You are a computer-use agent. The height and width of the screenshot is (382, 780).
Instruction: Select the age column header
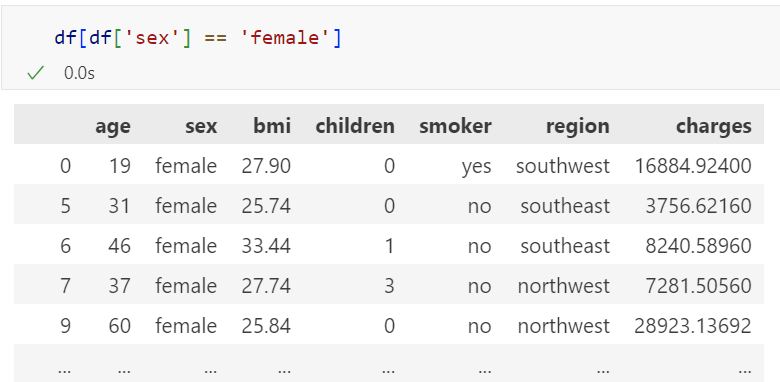[x=113, y=126]
